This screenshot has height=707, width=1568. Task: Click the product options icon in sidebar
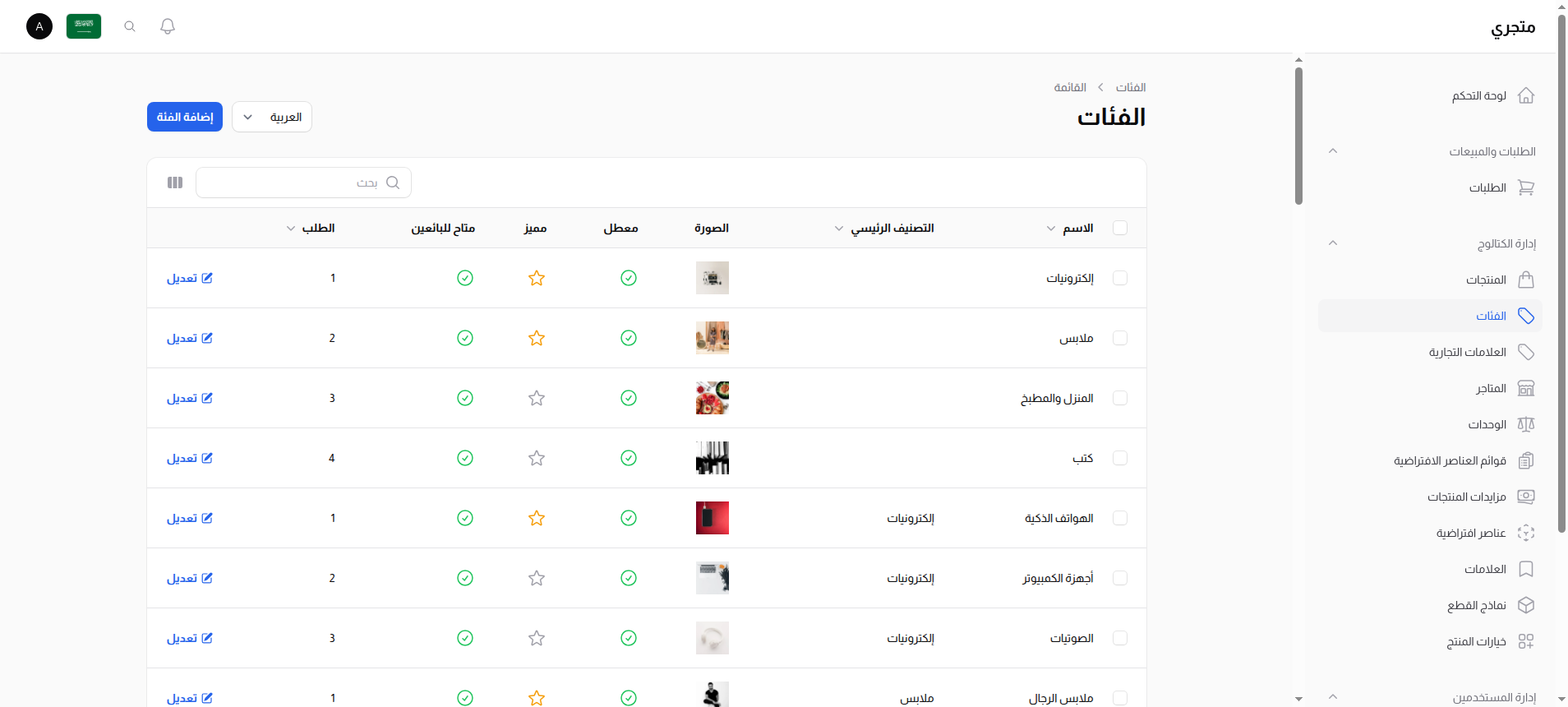coord(1526,641)
